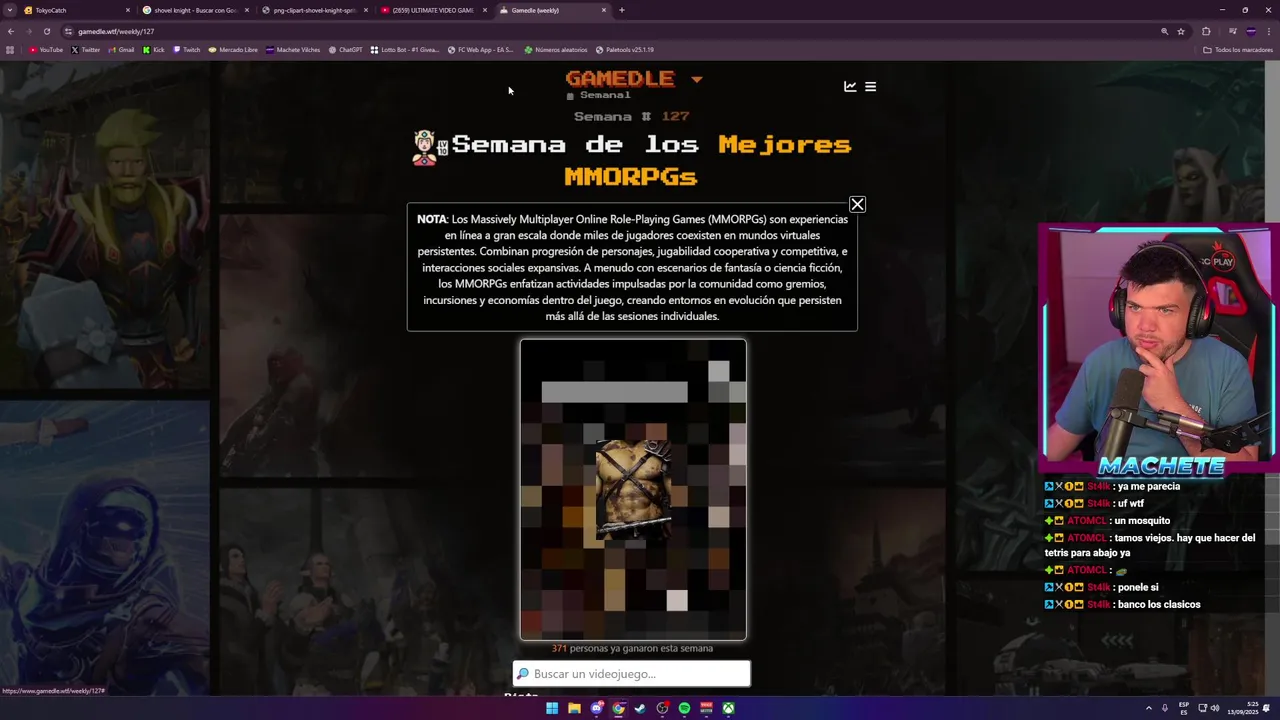Open the Twitch bookmark
The height and width of the screenshot is (720, 1280).
187,50
